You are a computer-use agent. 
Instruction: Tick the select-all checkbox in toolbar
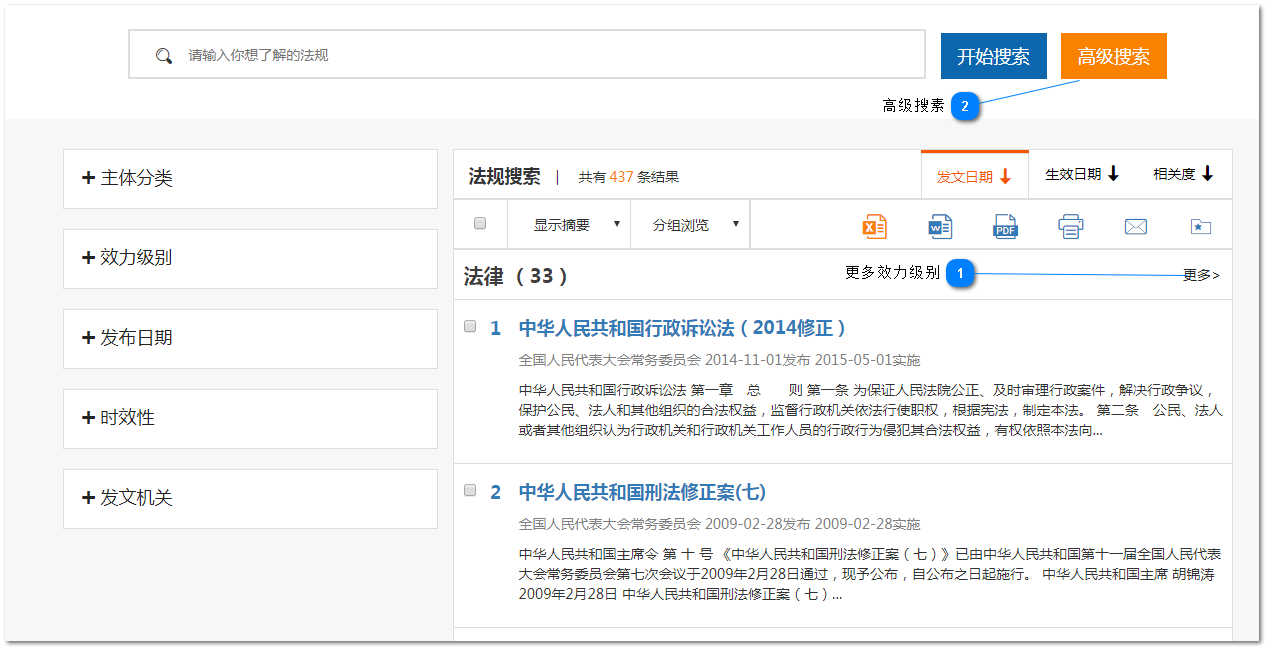coord(480,223)
